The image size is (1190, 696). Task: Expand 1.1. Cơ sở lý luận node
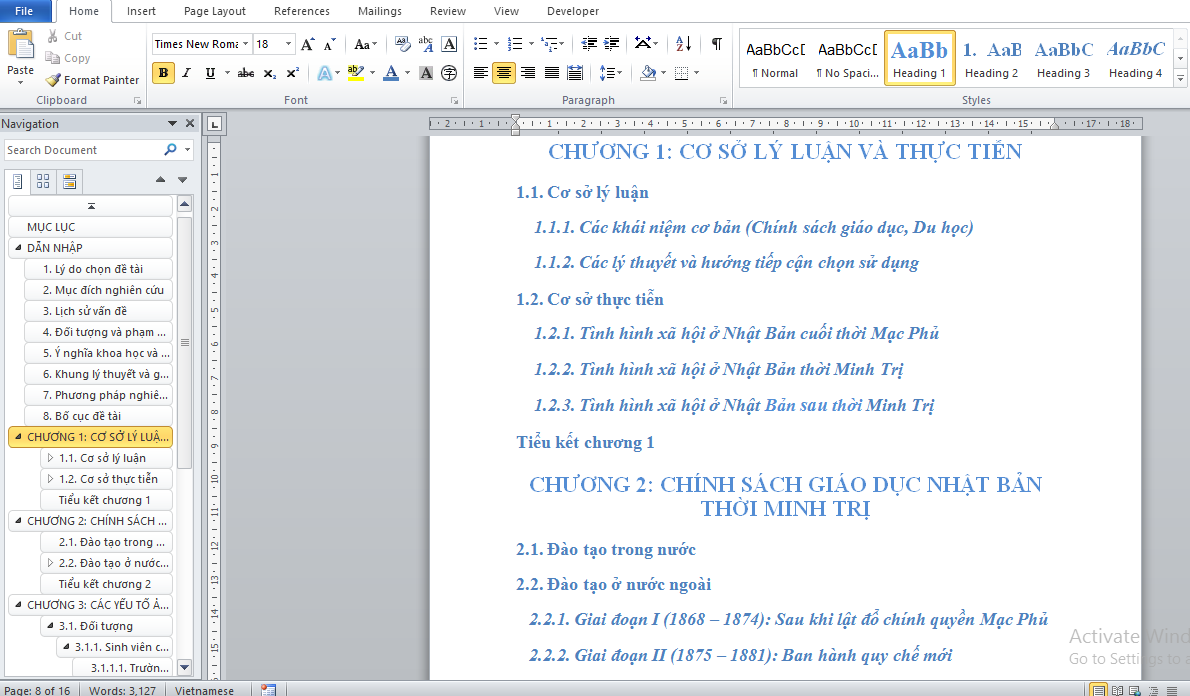(50, 458)
